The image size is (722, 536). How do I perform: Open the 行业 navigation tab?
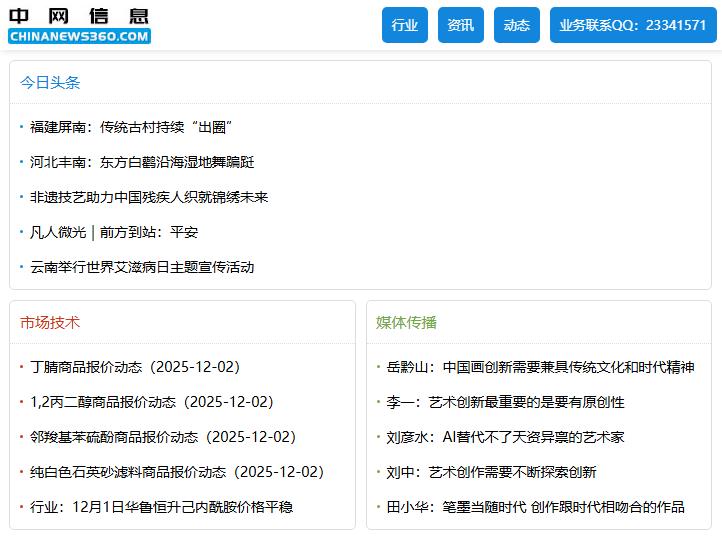coord(405,25)
